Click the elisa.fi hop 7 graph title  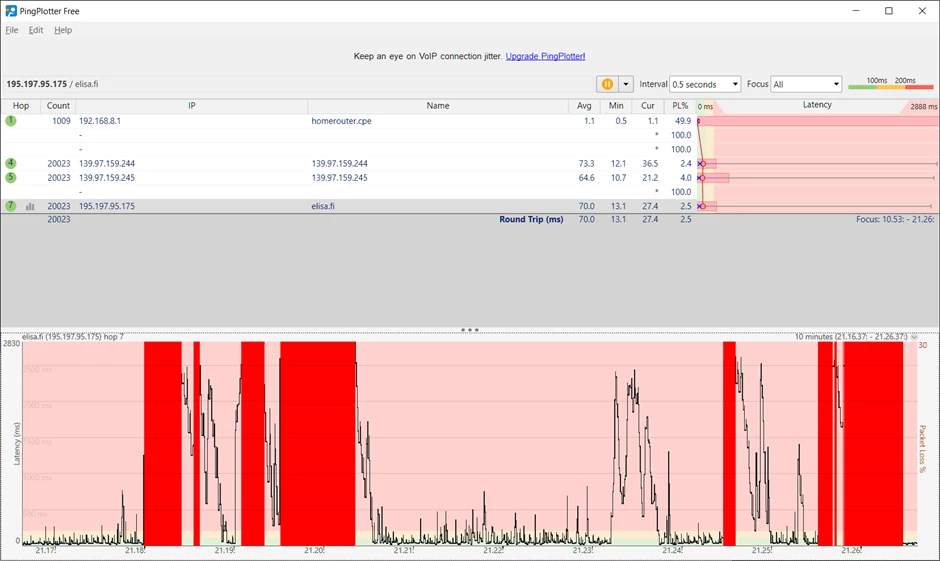(x=73, y=336)
